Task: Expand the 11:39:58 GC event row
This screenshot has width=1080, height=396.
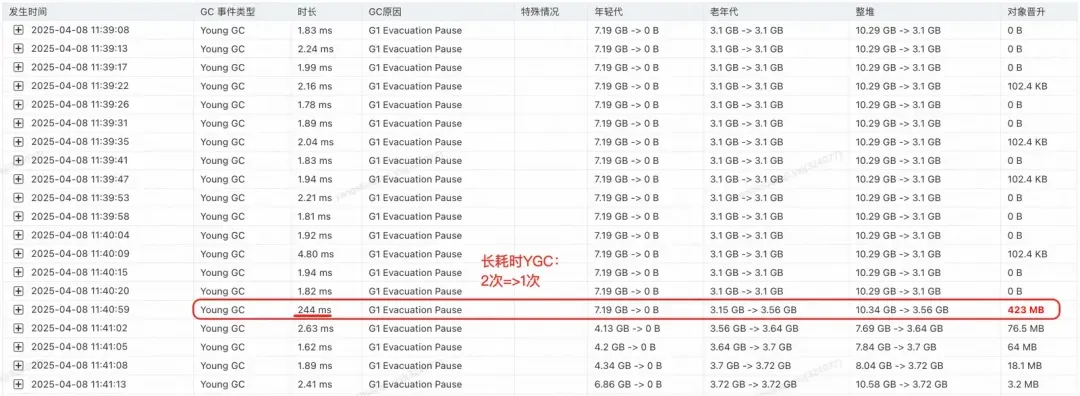Action: coord(19,216)
